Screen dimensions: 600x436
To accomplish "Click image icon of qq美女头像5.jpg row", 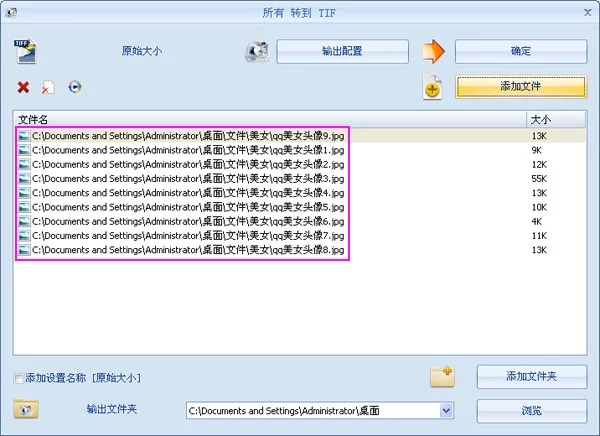I will pos(24,207).
